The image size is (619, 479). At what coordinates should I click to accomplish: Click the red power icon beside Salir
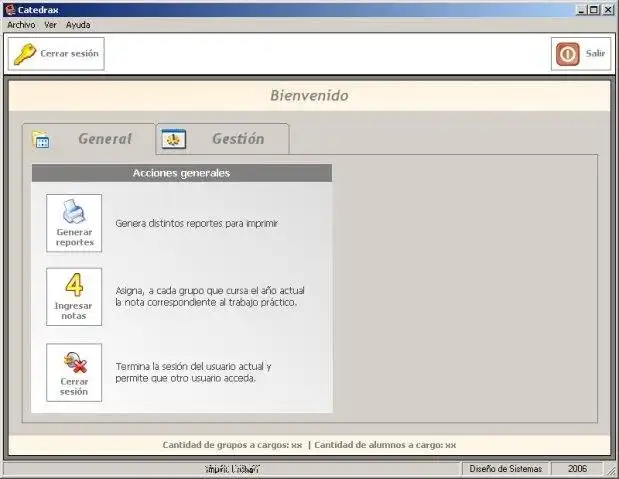pos(568,54)
